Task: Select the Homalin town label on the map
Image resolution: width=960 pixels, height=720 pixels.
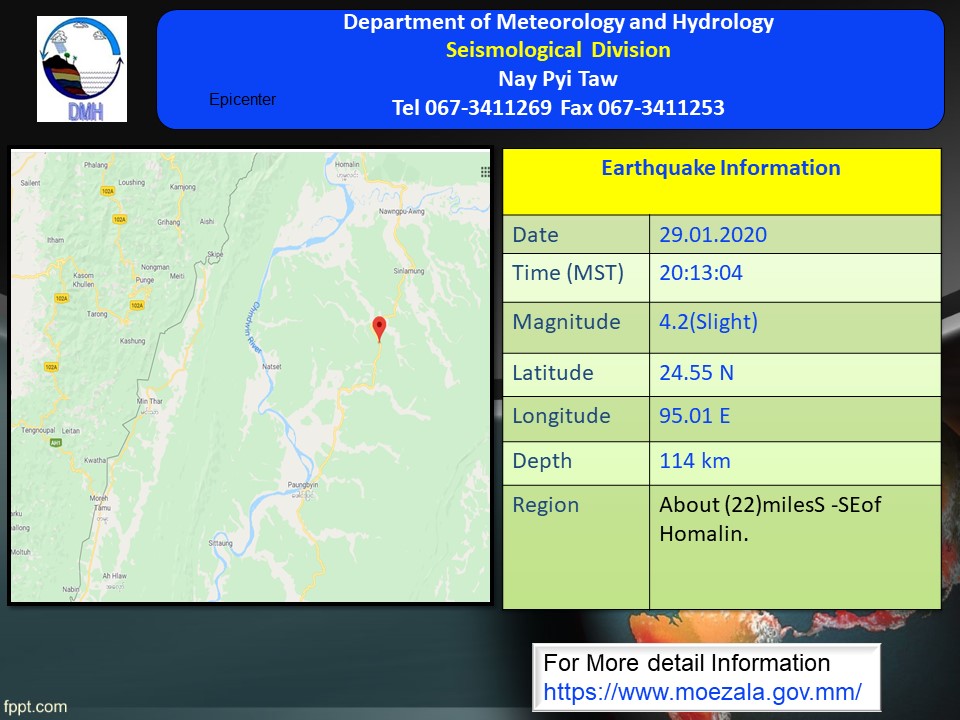Action: (x=346, y=165)
